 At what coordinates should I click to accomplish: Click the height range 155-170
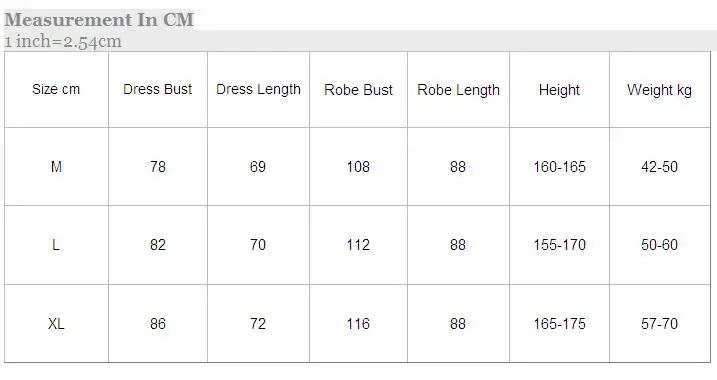pos(559,245)
